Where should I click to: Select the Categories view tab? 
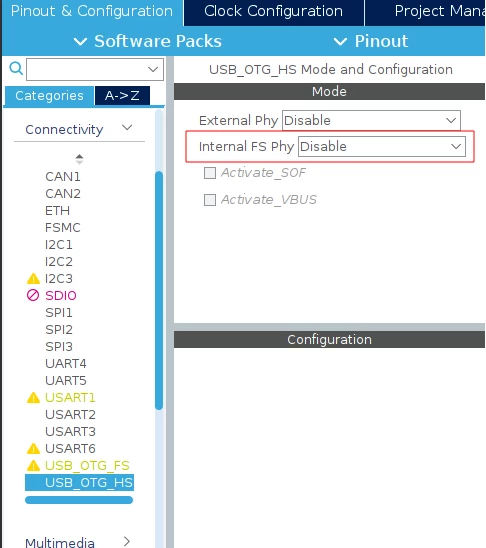pyautogui.click(x=49, y=95)
